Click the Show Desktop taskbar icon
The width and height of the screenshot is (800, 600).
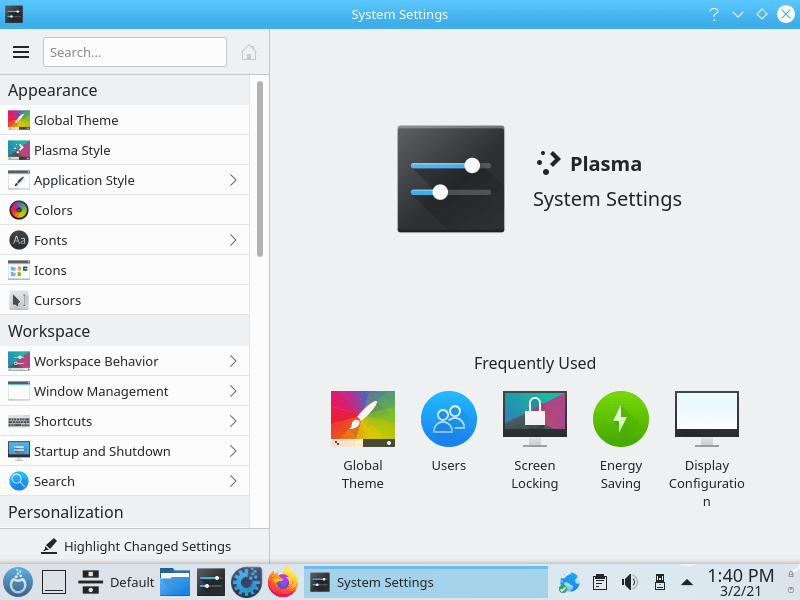click(x=54, y=582)
